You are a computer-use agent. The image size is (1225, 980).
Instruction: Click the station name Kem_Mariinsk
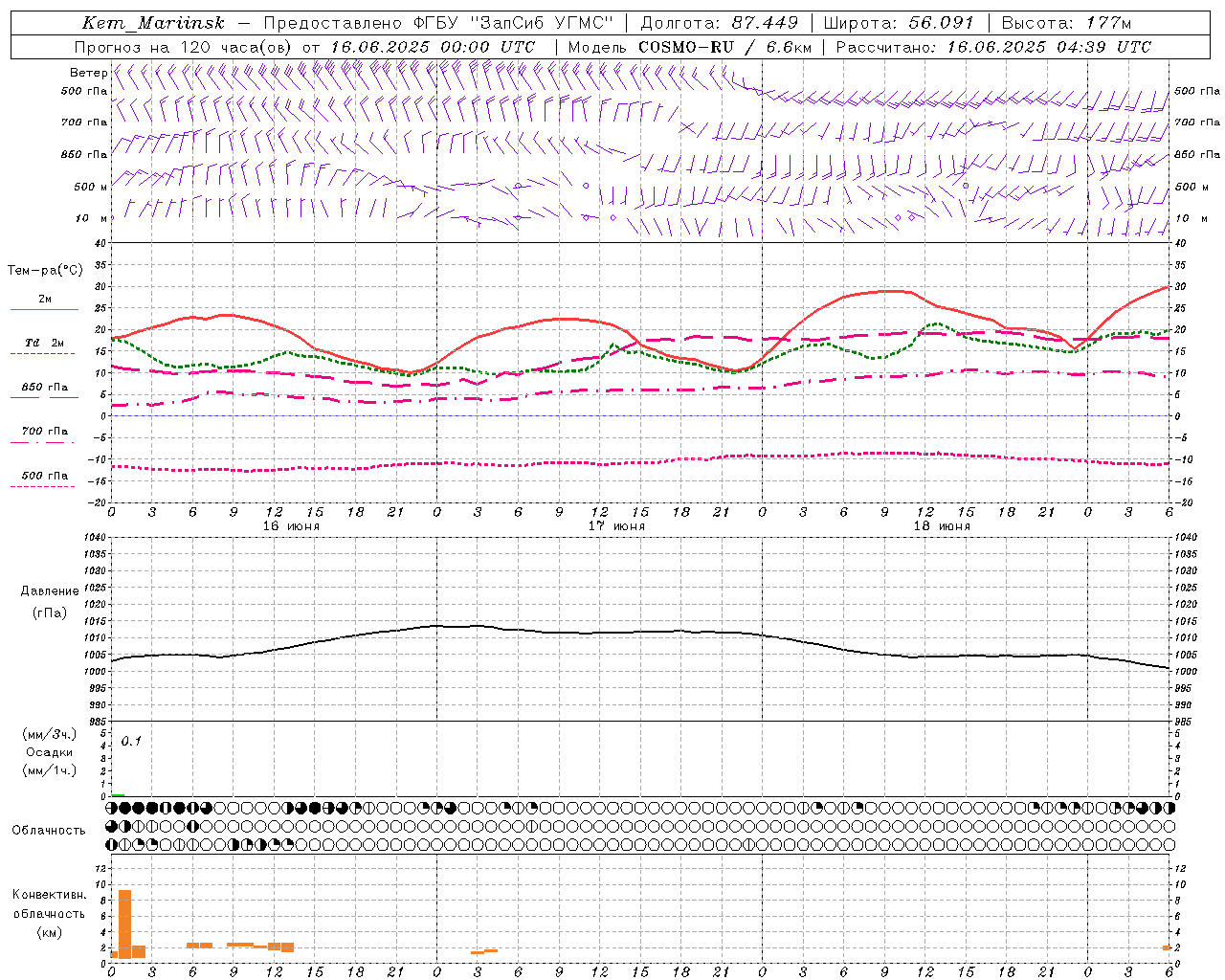153,23
